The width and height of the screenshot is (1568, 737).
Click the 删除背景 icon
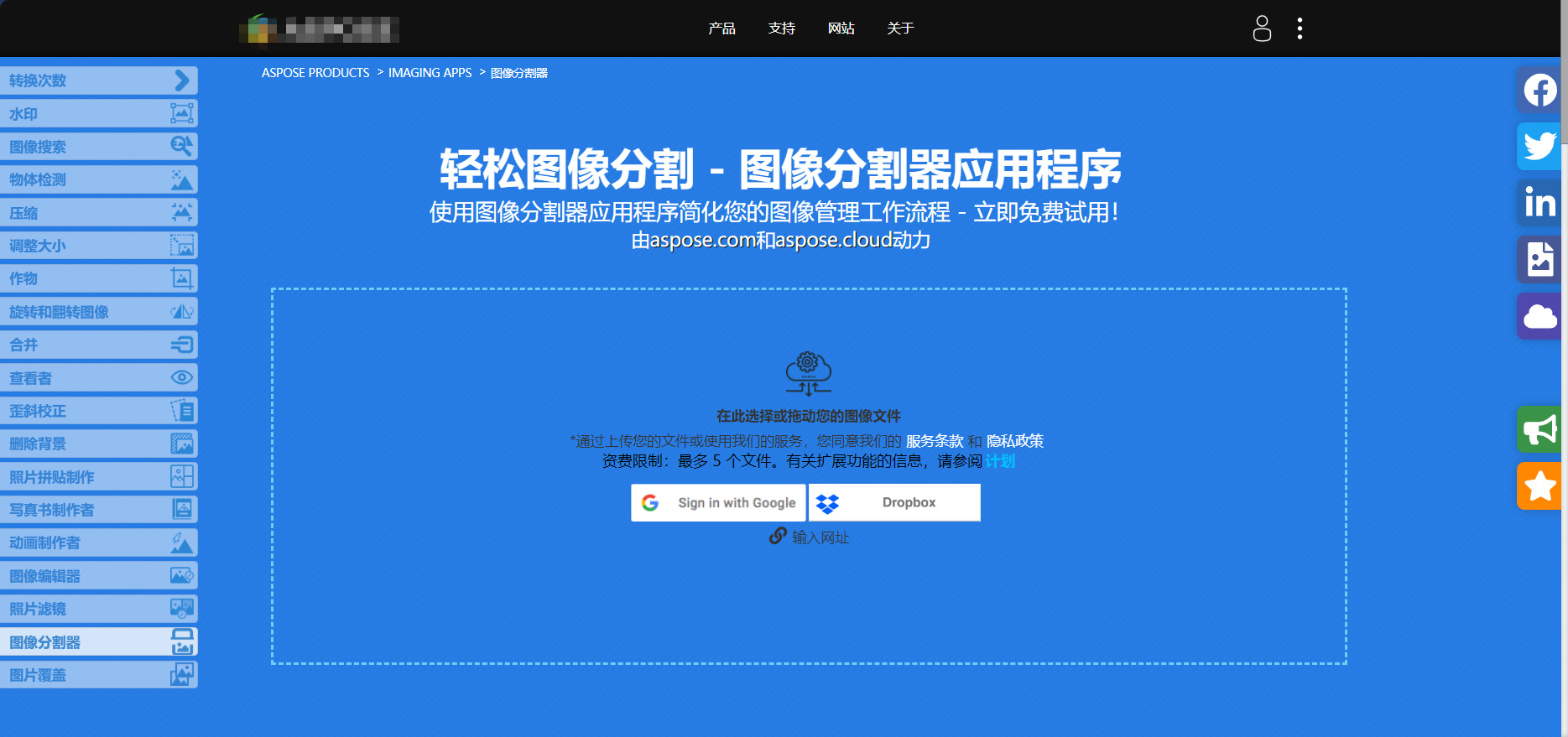coord(182,444)
